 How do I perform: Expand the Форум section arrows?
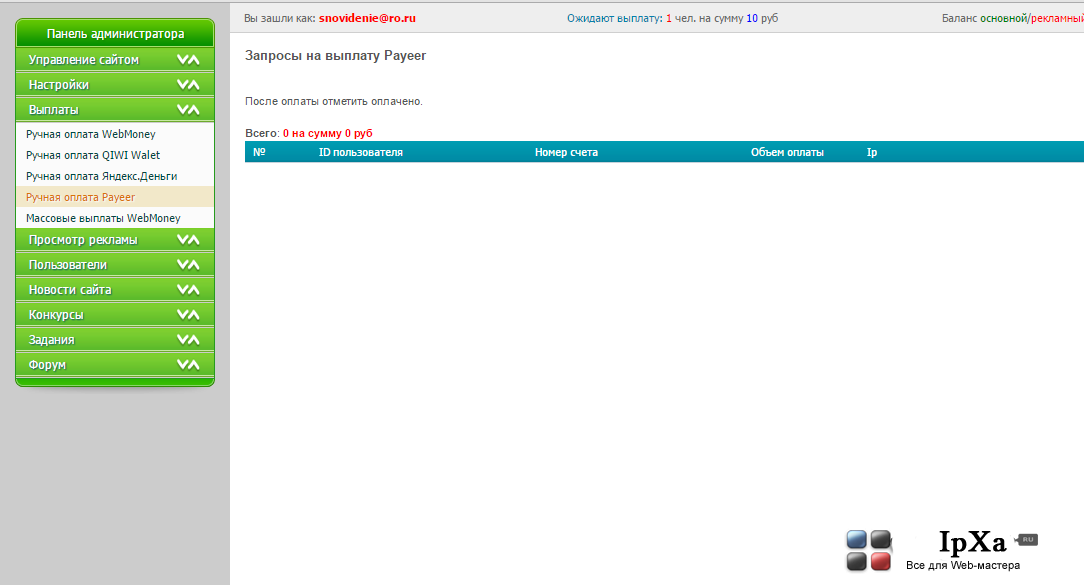[x=188, y=364]
